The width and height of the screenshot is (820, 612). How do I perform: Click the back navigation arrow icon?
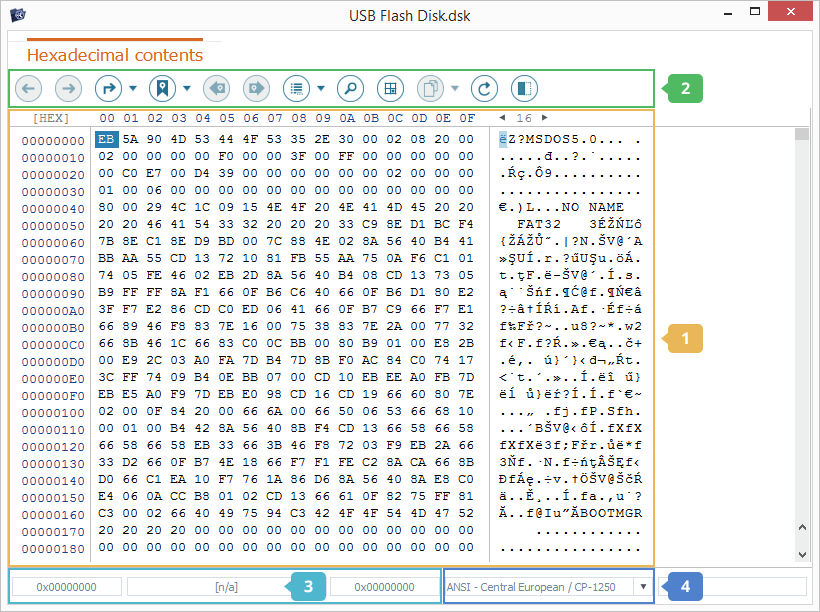[x=28, y=88]
